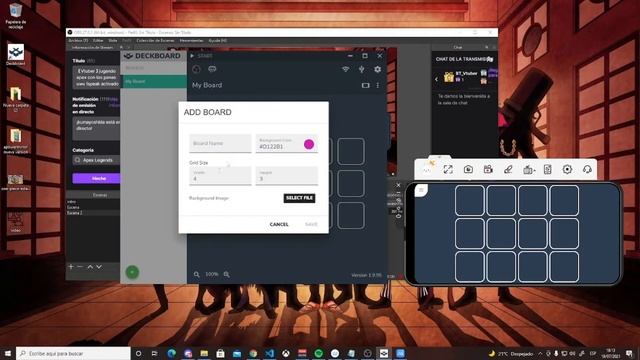Open Deckboard desktop shortcut icon
The width and height of the screenshot is (640, 360).
16,55
